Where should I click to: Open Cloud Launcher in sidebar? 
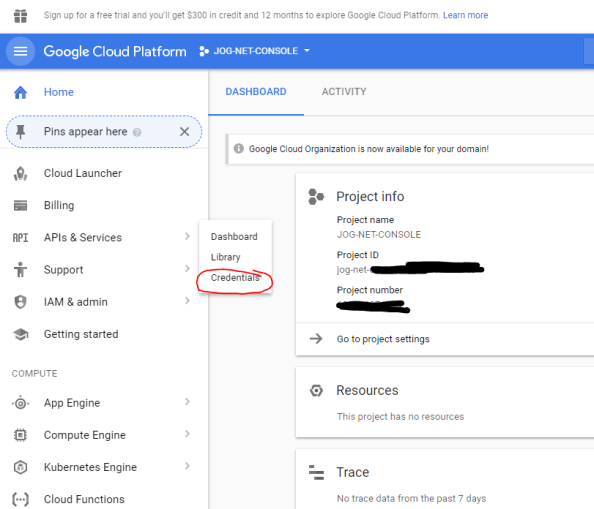point(83,173)
